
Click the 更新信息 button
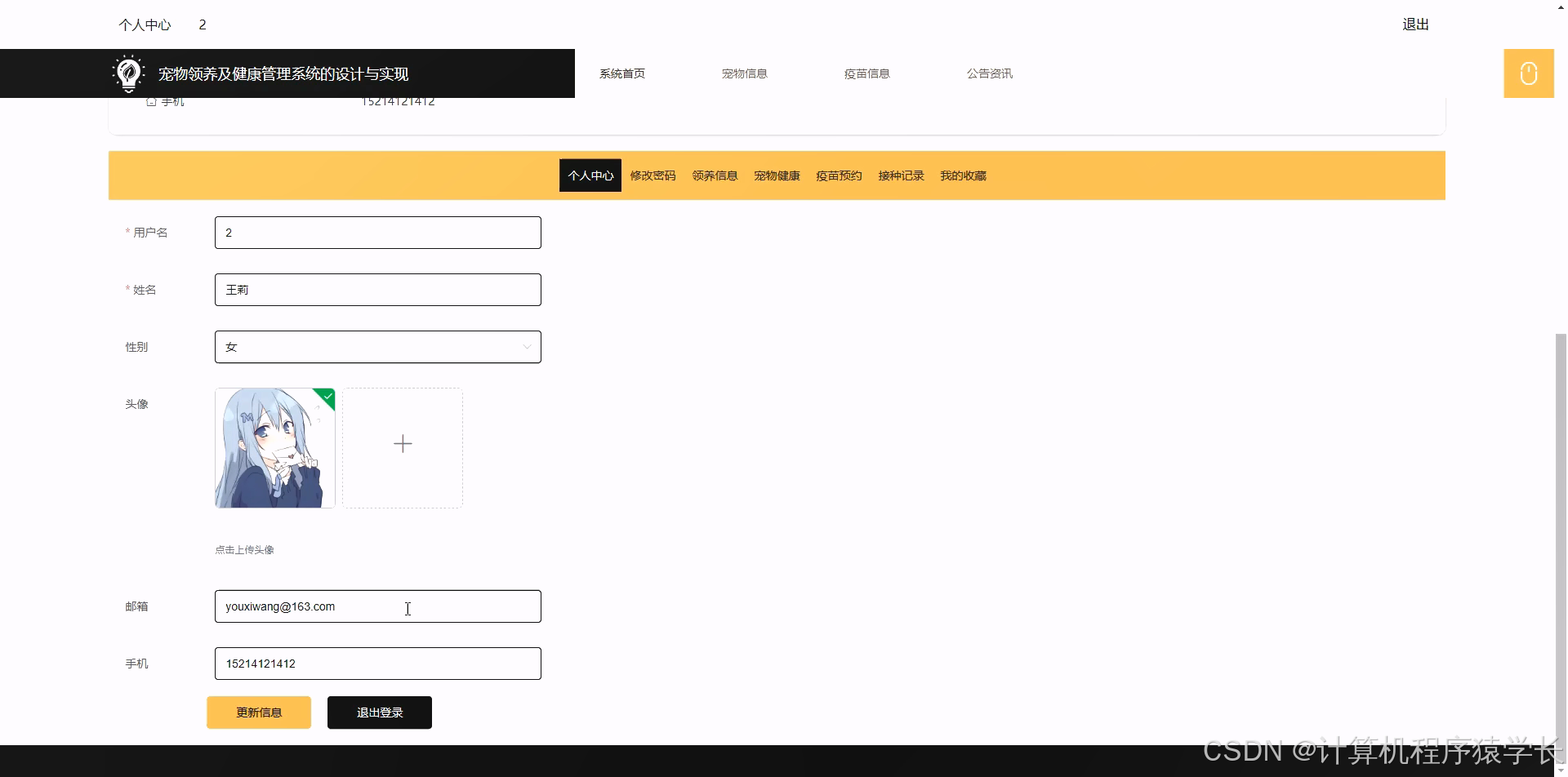tap(259, 713)
